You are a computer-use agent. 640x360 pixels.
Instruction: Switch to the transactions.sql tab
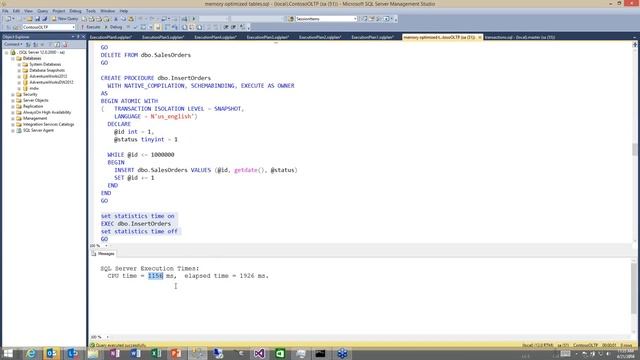pos(520,37)
